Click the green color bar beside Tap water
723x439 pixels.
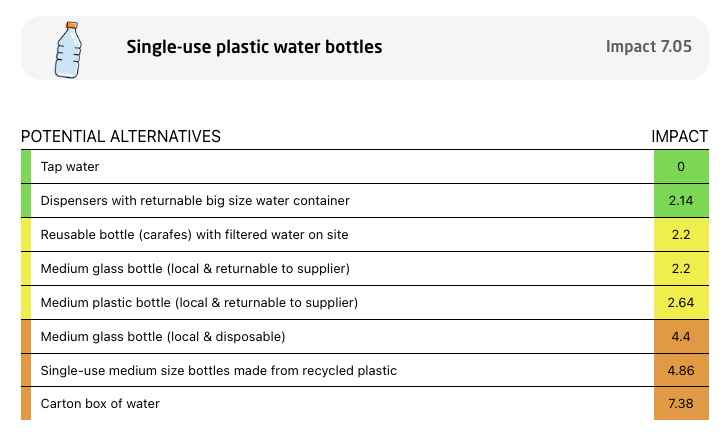26,166
